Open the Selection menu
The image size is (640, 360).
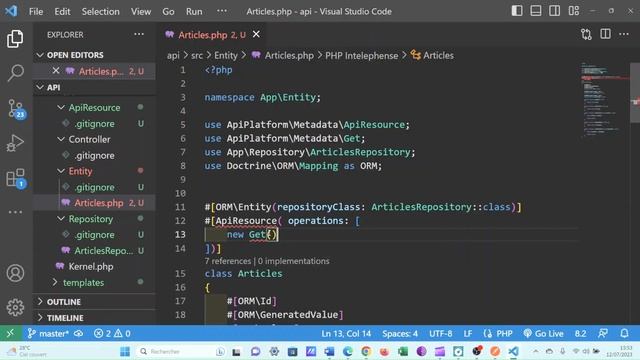[100, 11]
